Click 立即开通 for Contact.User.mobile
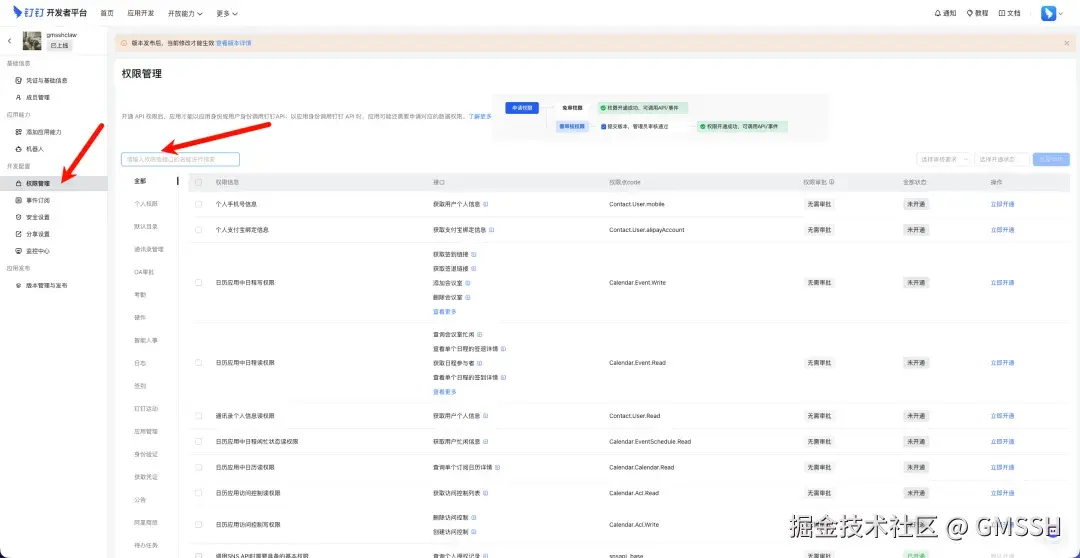This screenshot has width=1080, height=558. pos(1002,205)
